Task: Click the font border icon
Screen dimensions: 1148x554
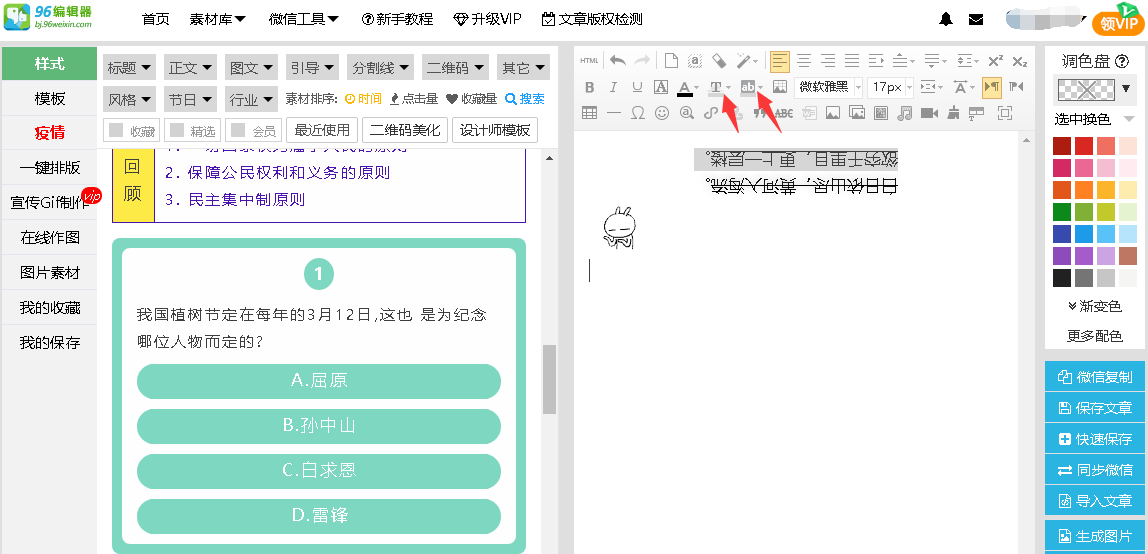Action: click(x=660, y=87)
